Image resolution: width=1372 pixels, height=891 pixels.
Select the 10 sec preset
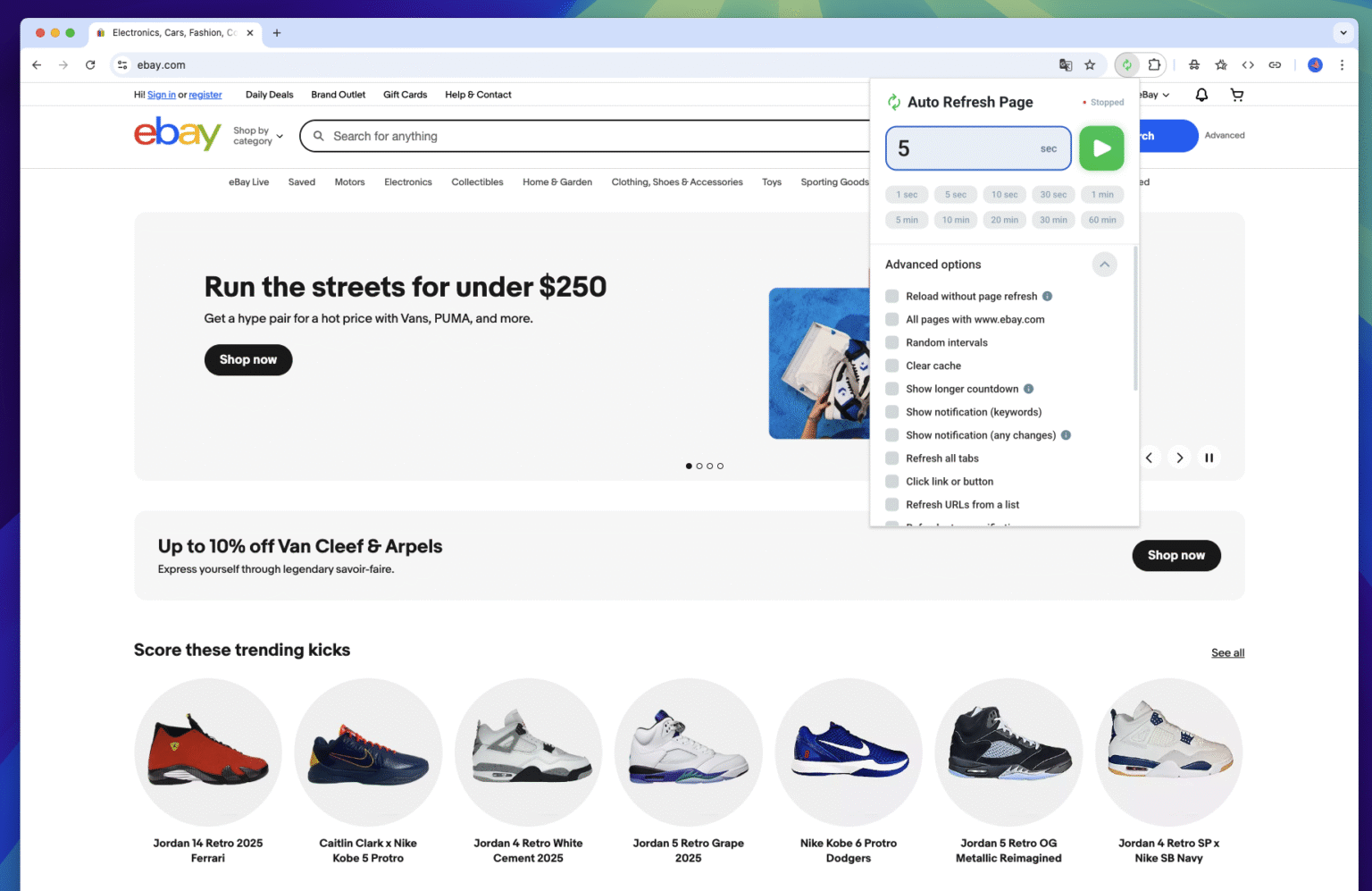click(x=1004, y=195)
